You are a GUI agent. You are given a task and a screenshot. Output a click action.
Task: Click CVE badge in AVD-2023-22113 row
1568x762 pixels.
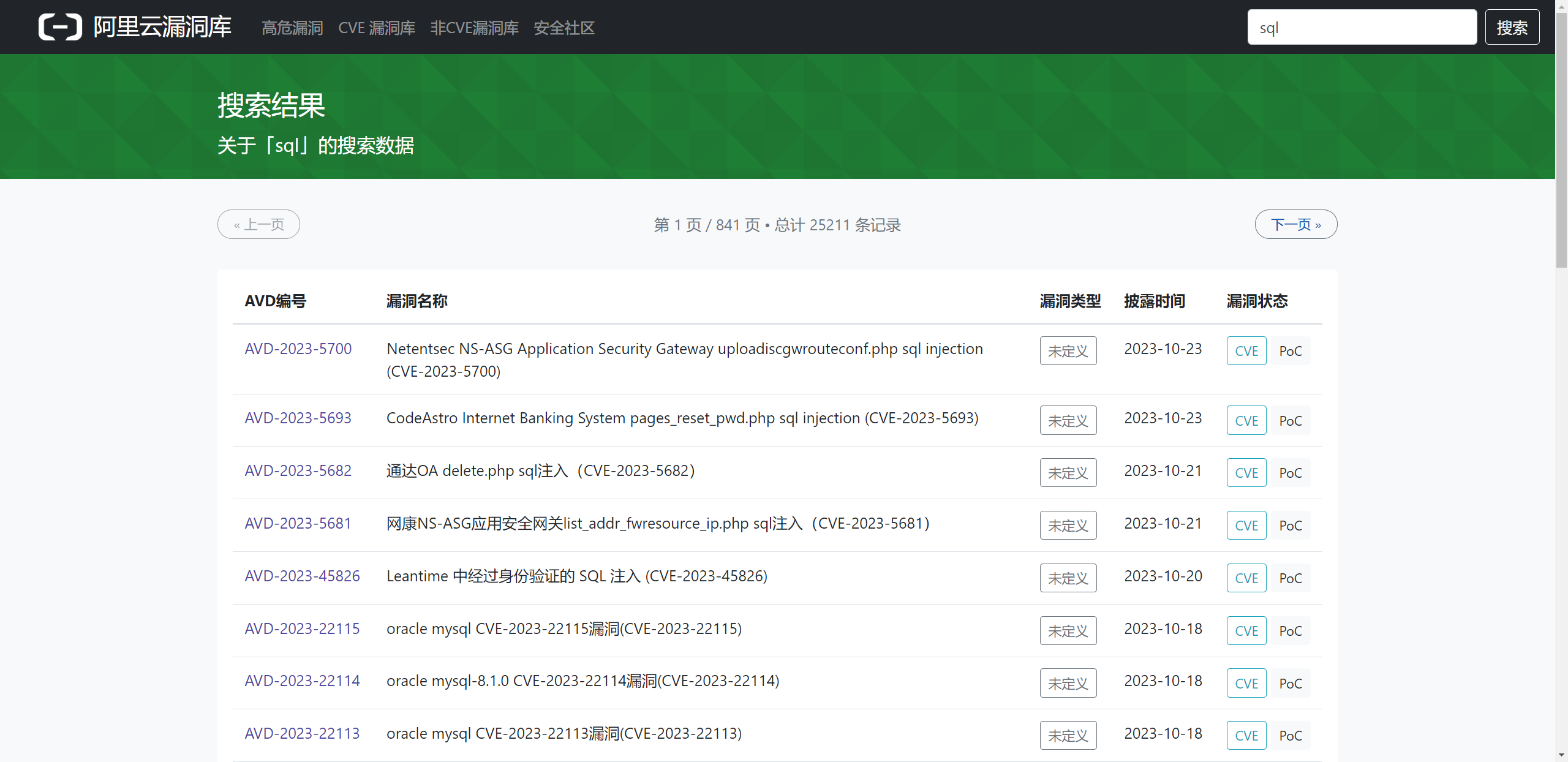coord(1246,736)
